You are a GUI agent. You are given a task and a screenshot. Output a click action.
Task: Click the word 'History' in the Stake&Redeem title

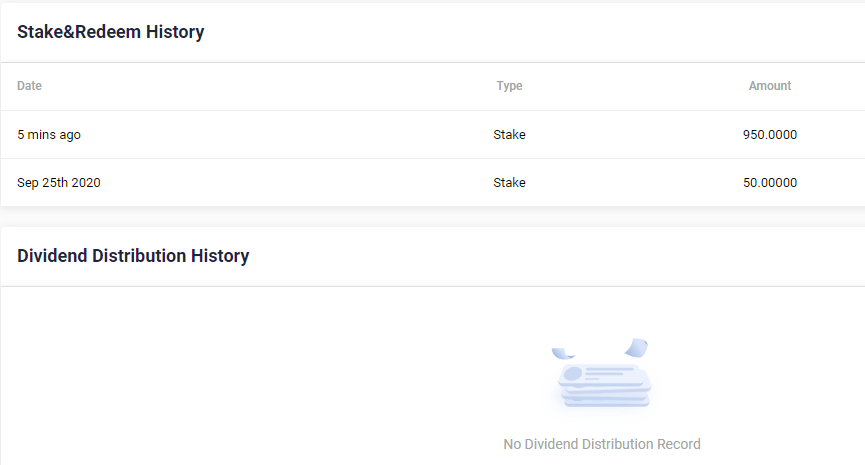[x=175, y=32]
